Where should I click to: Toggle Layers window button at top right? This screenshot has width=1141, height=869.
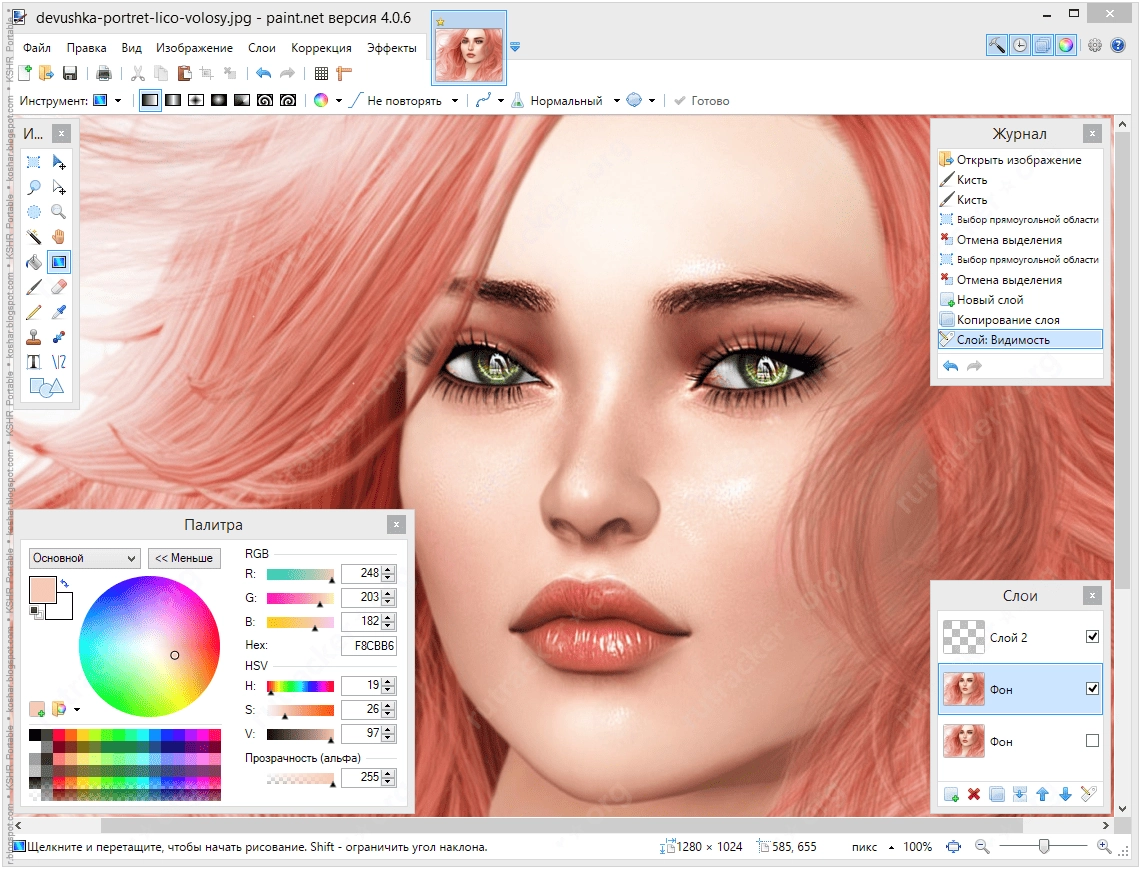[x=1043, y=45]
